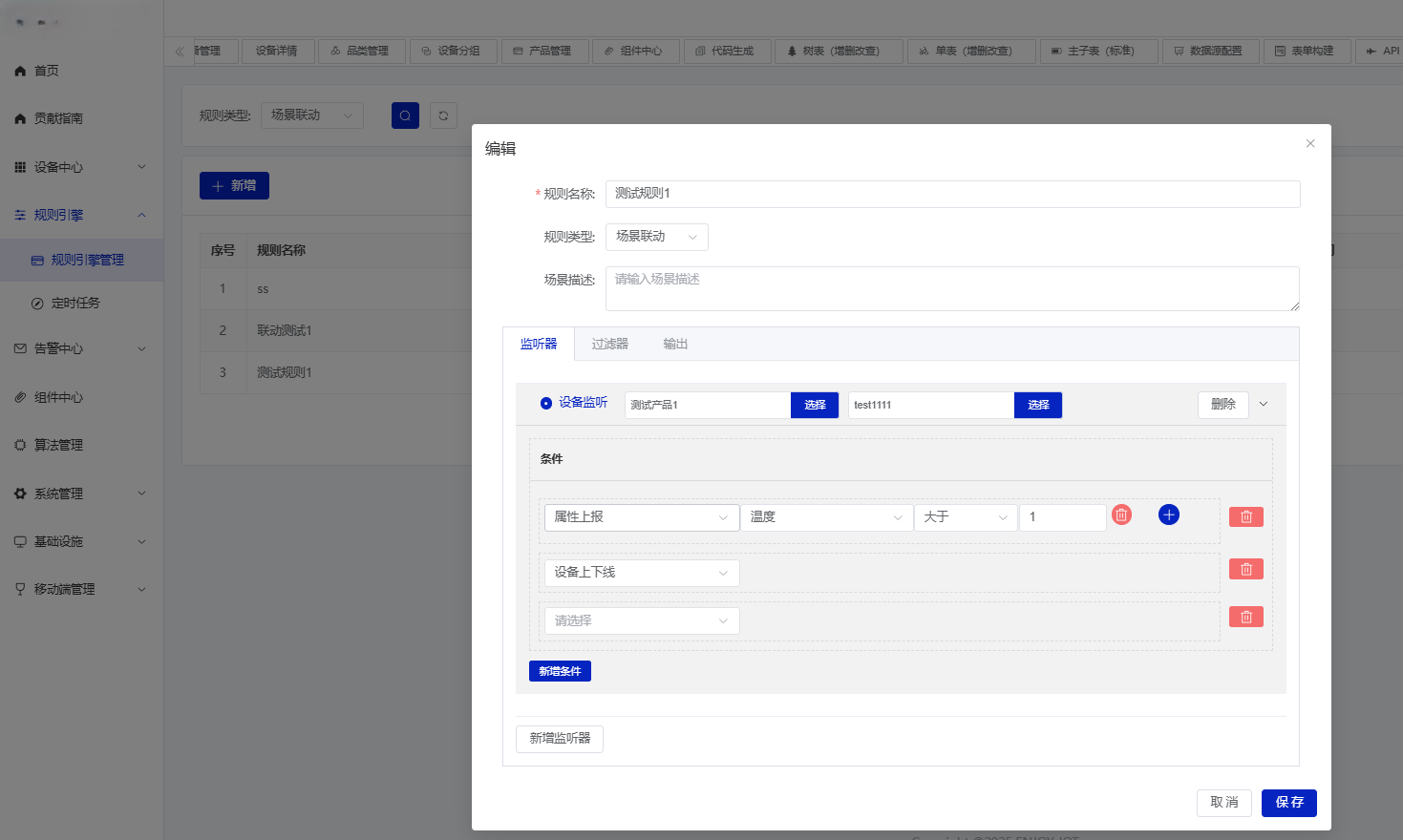Select the 设备监听 radio button
The image size is (1403, 840).
pos(546,403)
